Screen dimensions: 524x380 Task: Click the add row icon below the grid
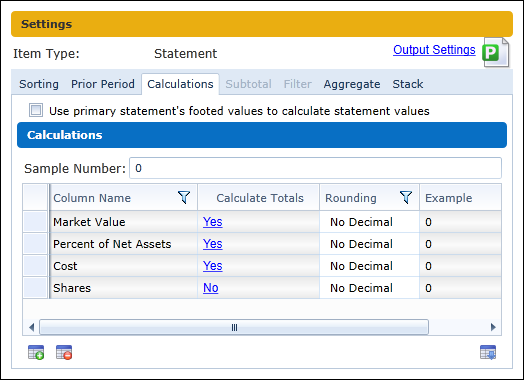coord(36,352)
